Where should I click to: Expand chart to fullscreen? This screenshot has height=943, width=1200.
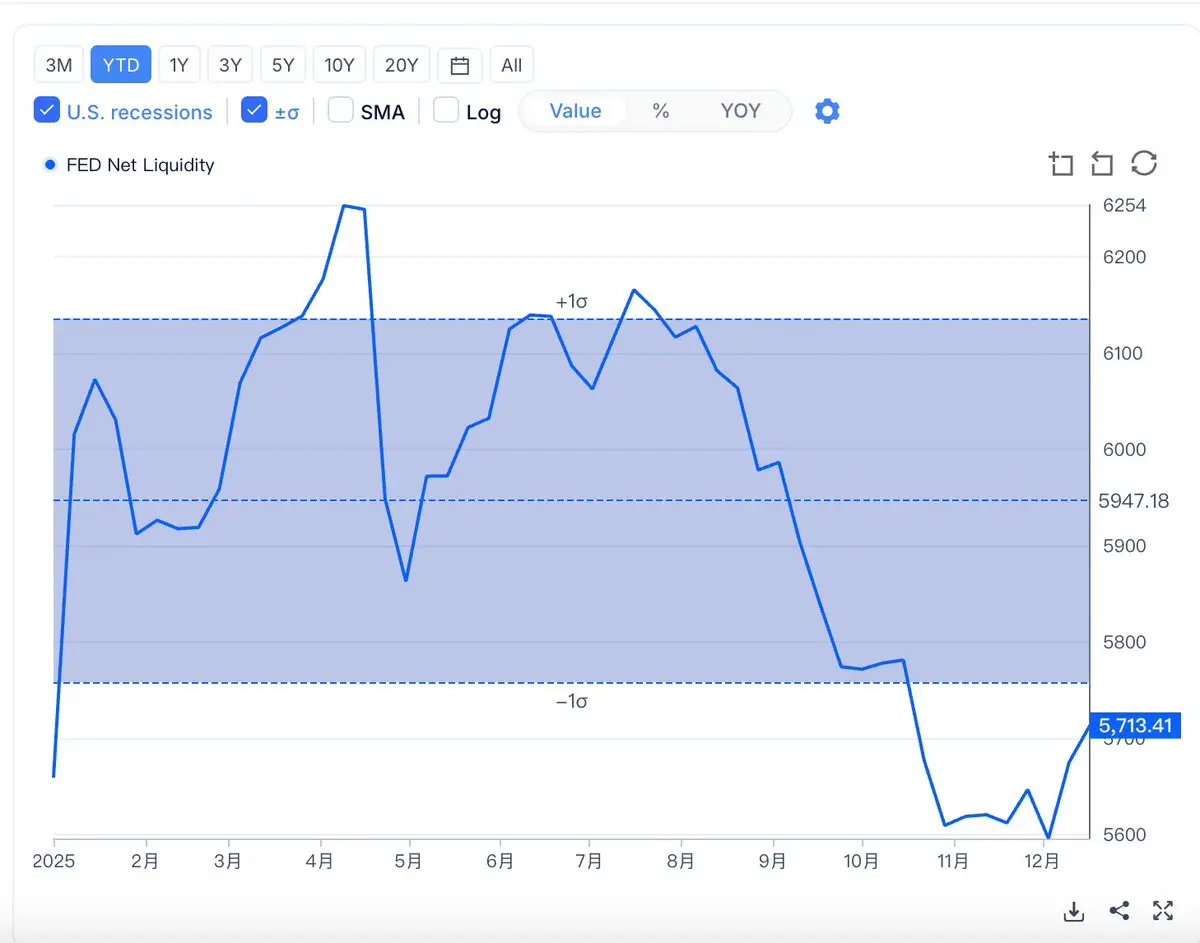[x=1162, y=911]
